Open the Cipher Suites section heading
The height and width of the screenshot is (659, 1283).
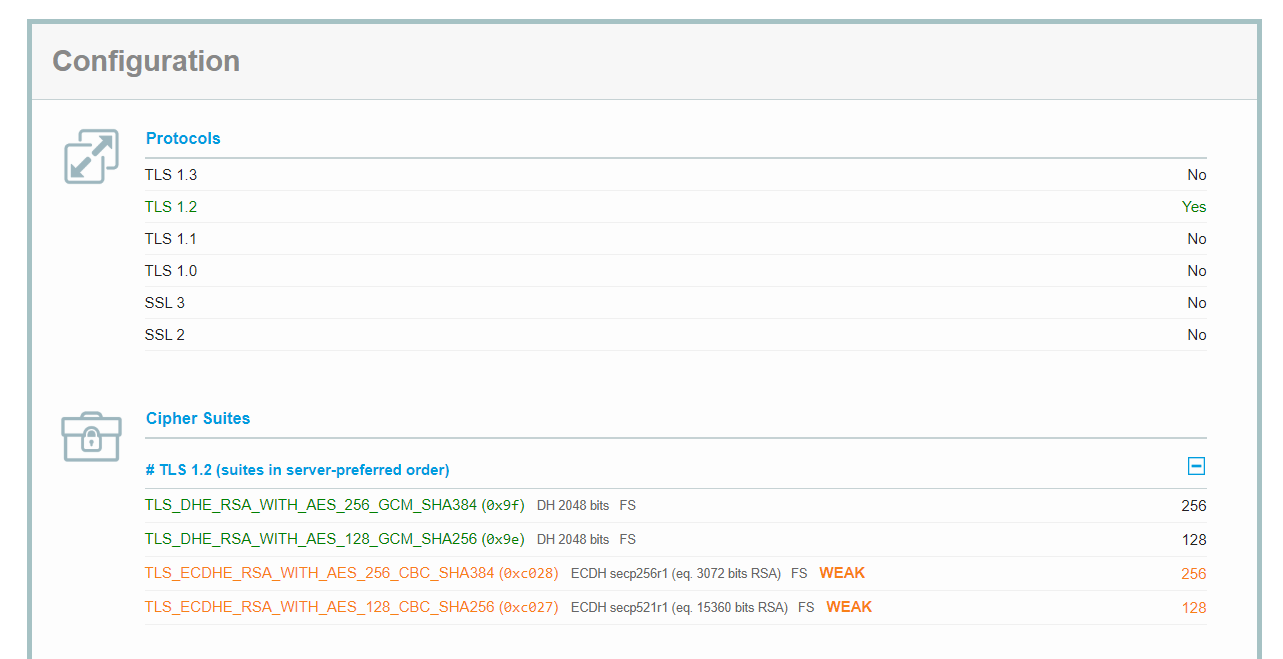point(198,418)
